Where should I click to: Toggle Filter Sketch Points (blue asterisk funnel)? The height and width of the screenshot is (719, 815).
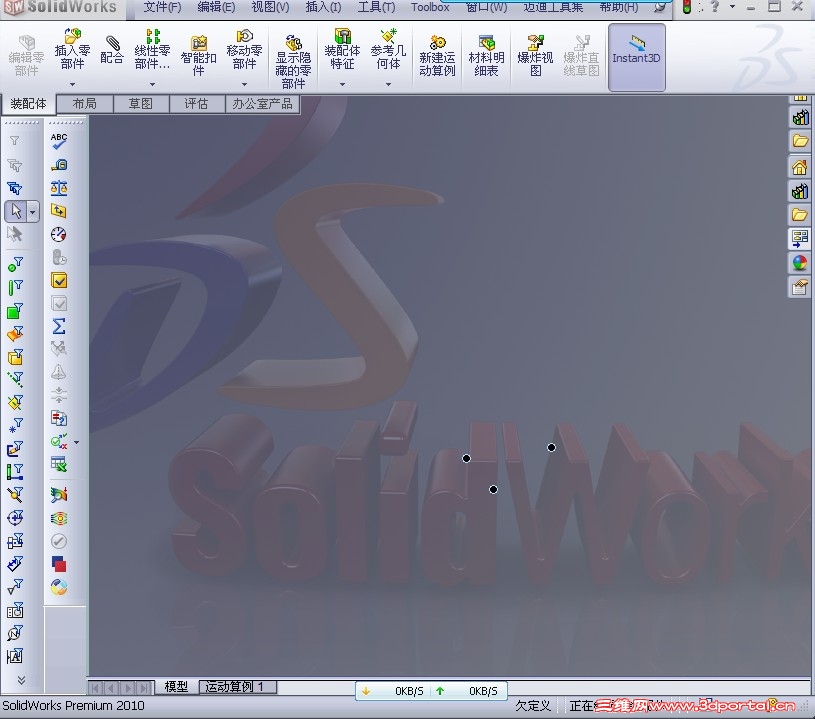(x=15, y=425)
